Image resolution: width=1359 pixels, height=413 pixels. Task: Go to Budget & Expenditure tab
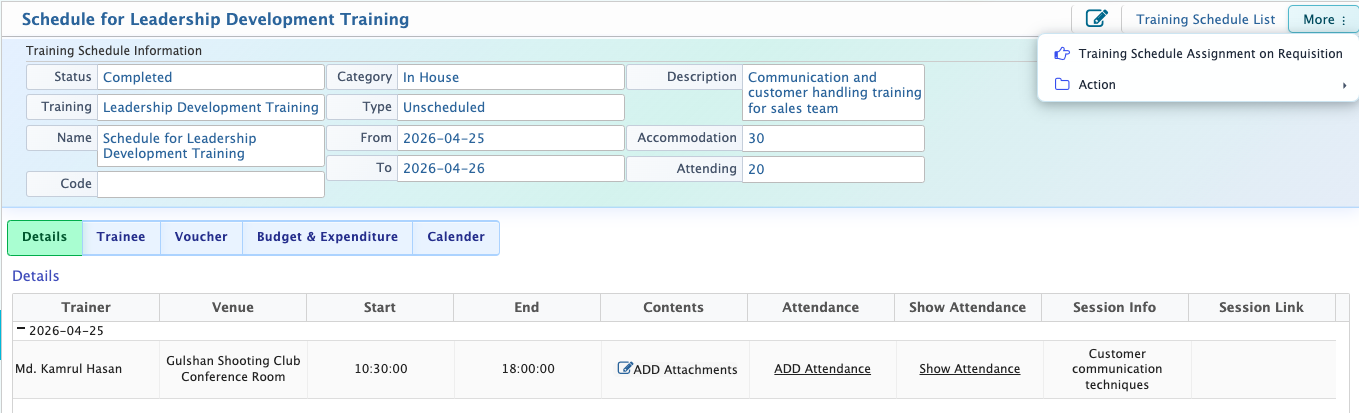coord(327,237)
